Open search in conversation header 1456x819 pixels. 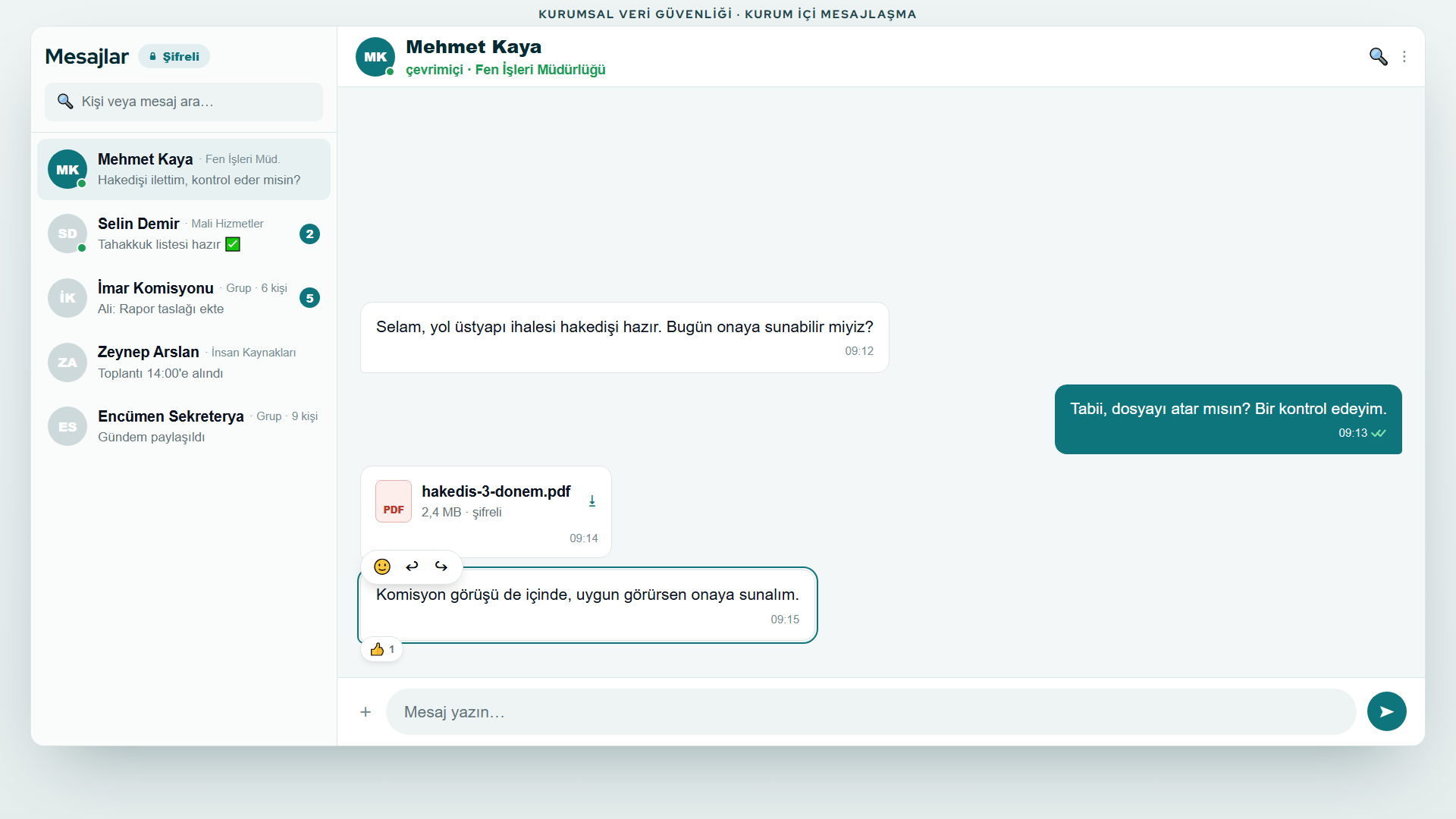tap(1378, 57)
